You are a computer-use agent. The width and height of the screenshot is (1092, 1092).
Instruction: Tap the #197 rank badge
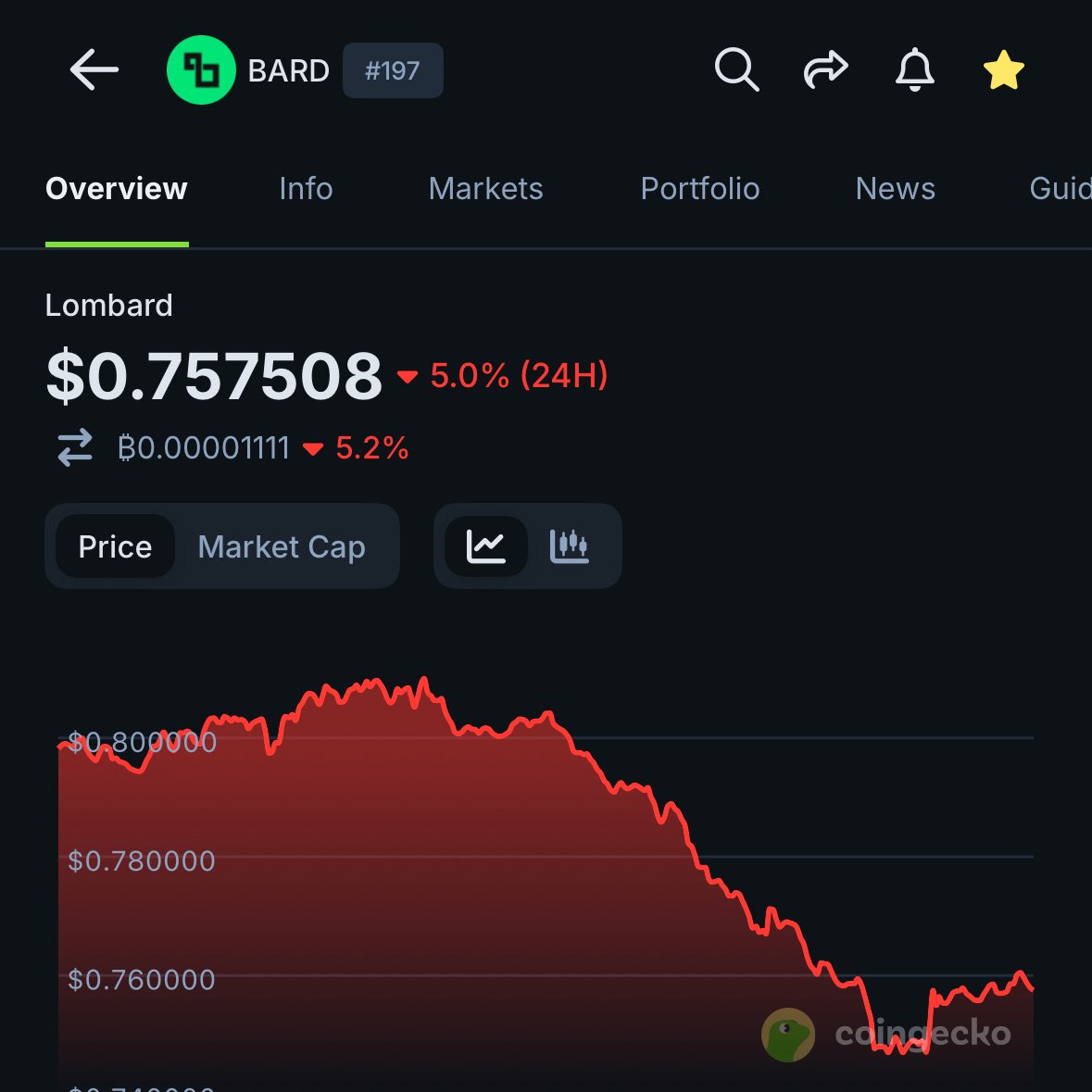tap(393, 70)
